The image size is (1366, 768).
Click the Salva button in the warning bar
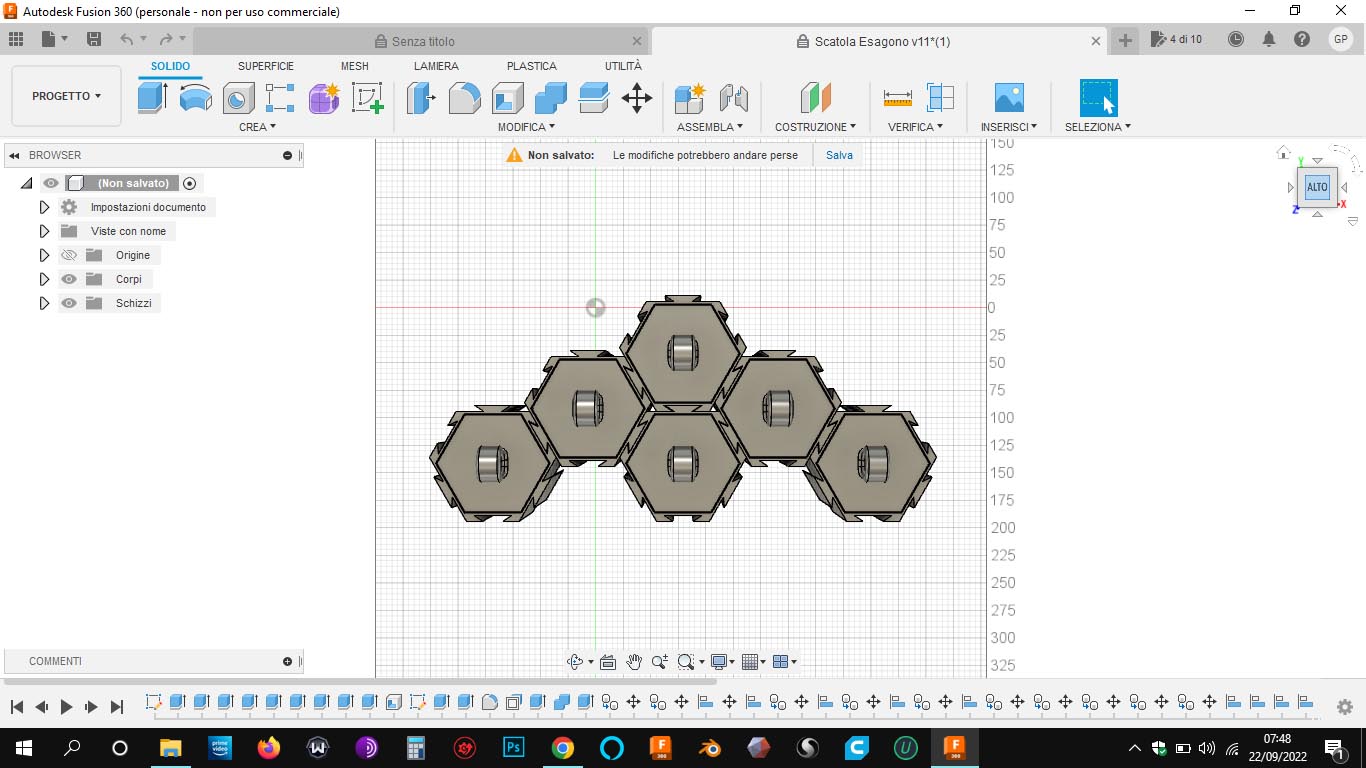(x=838, y=155)
